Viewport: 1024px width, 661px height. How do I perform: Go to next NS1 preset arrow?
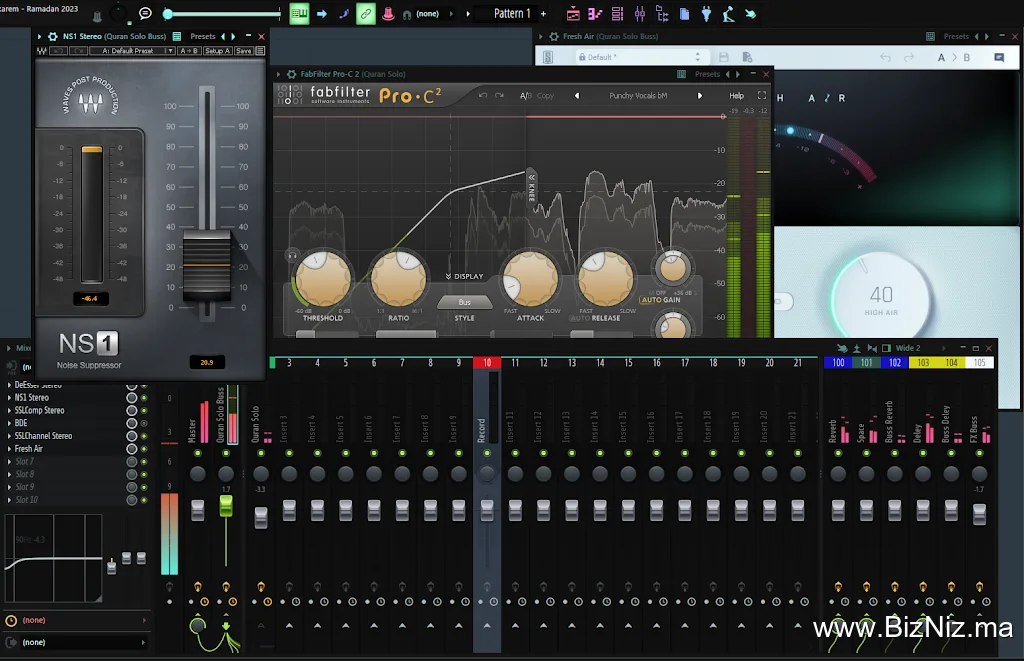[x=233, y=37]
